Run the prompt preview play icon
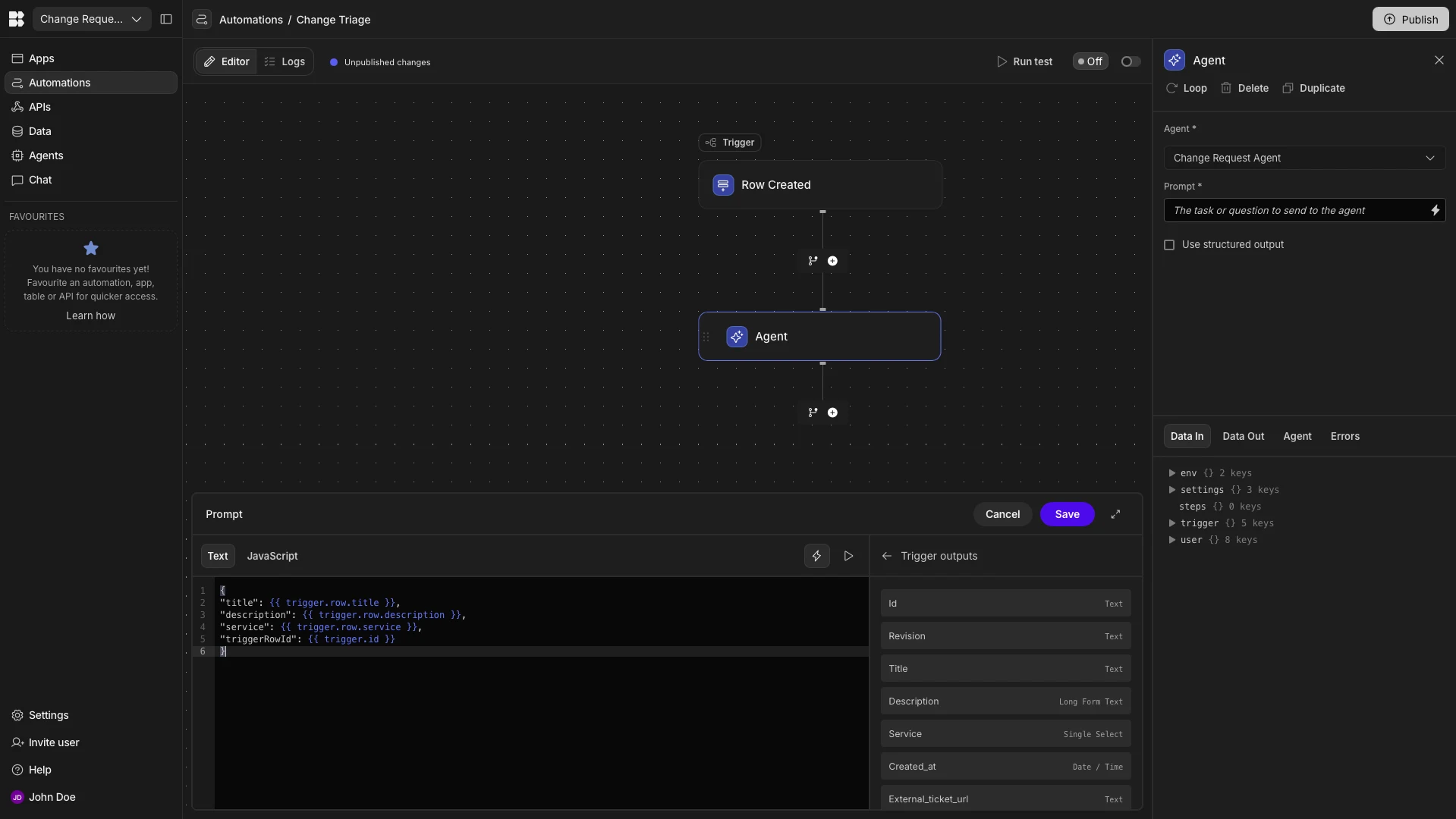 click(848, 556)
